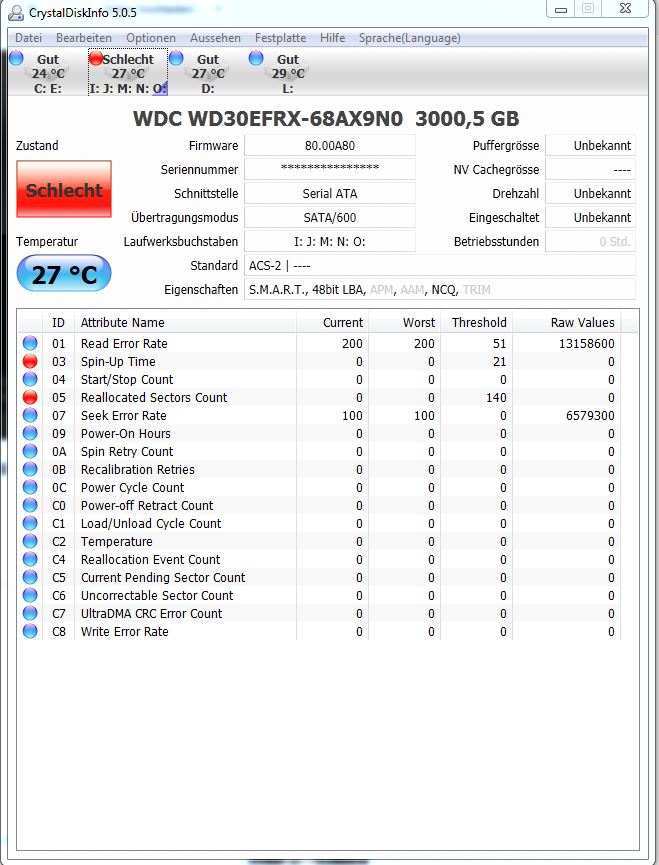Open the Optionen menu
This screenshot has width=659, height=865.
click(x=151, y=38)
